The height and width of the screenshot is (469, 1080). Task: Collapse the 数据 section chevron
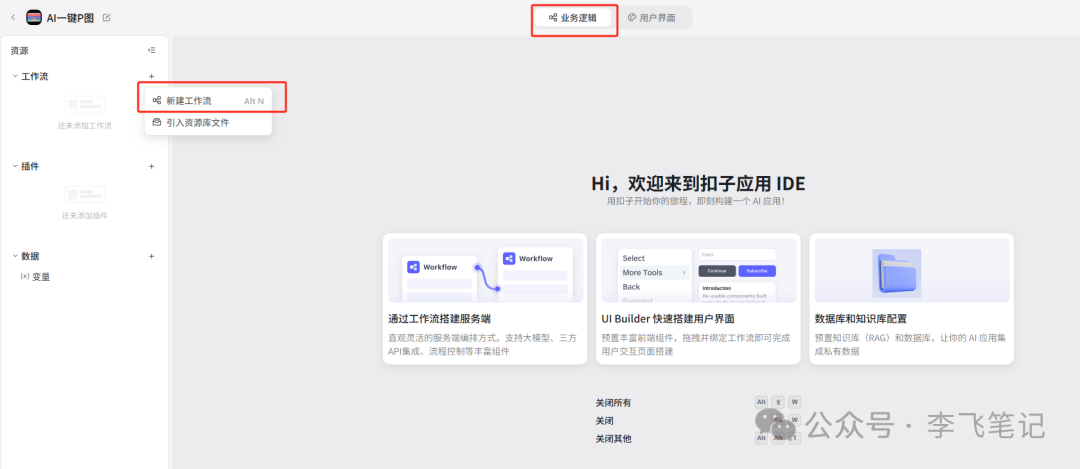15,256
